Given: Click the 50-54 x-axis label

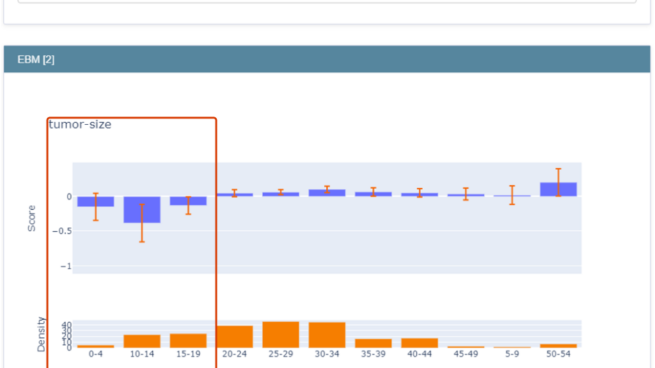Looking at the screenshot, I should 559,354.
